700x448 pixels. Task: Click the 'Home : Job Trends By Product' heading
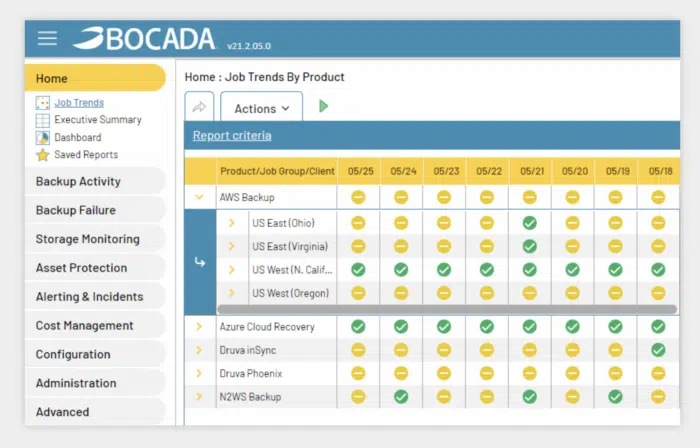pos(264,77)
